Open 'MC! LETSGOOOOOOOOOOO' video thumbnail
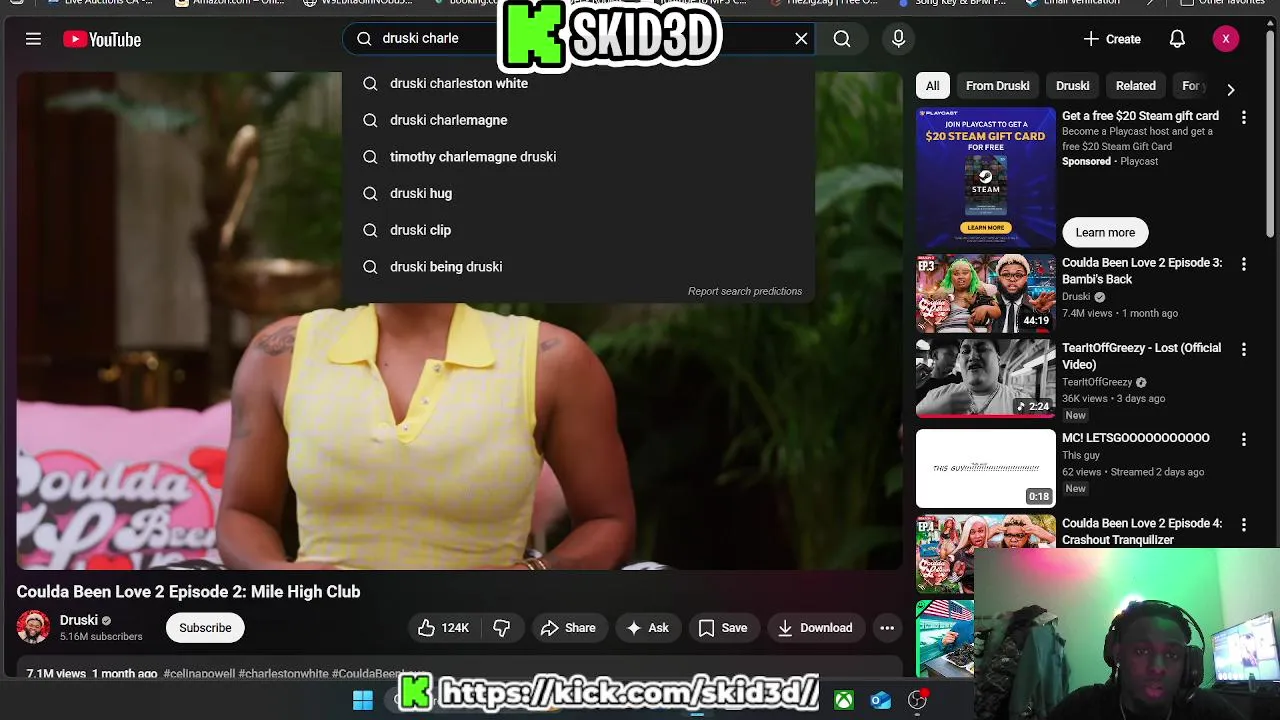Viewport: 1280px width, 720px height. click(x=986, y=468)
